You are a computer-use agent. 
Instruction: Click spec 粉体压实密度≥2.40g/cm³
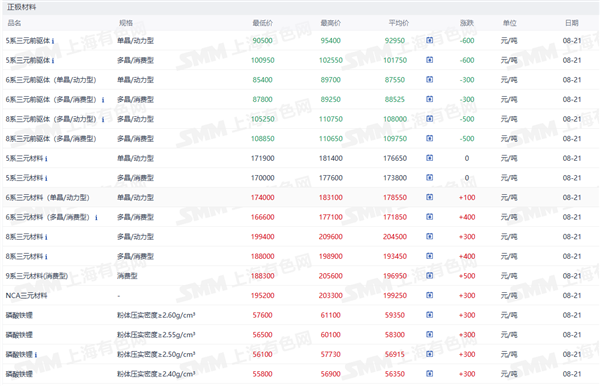156,374
